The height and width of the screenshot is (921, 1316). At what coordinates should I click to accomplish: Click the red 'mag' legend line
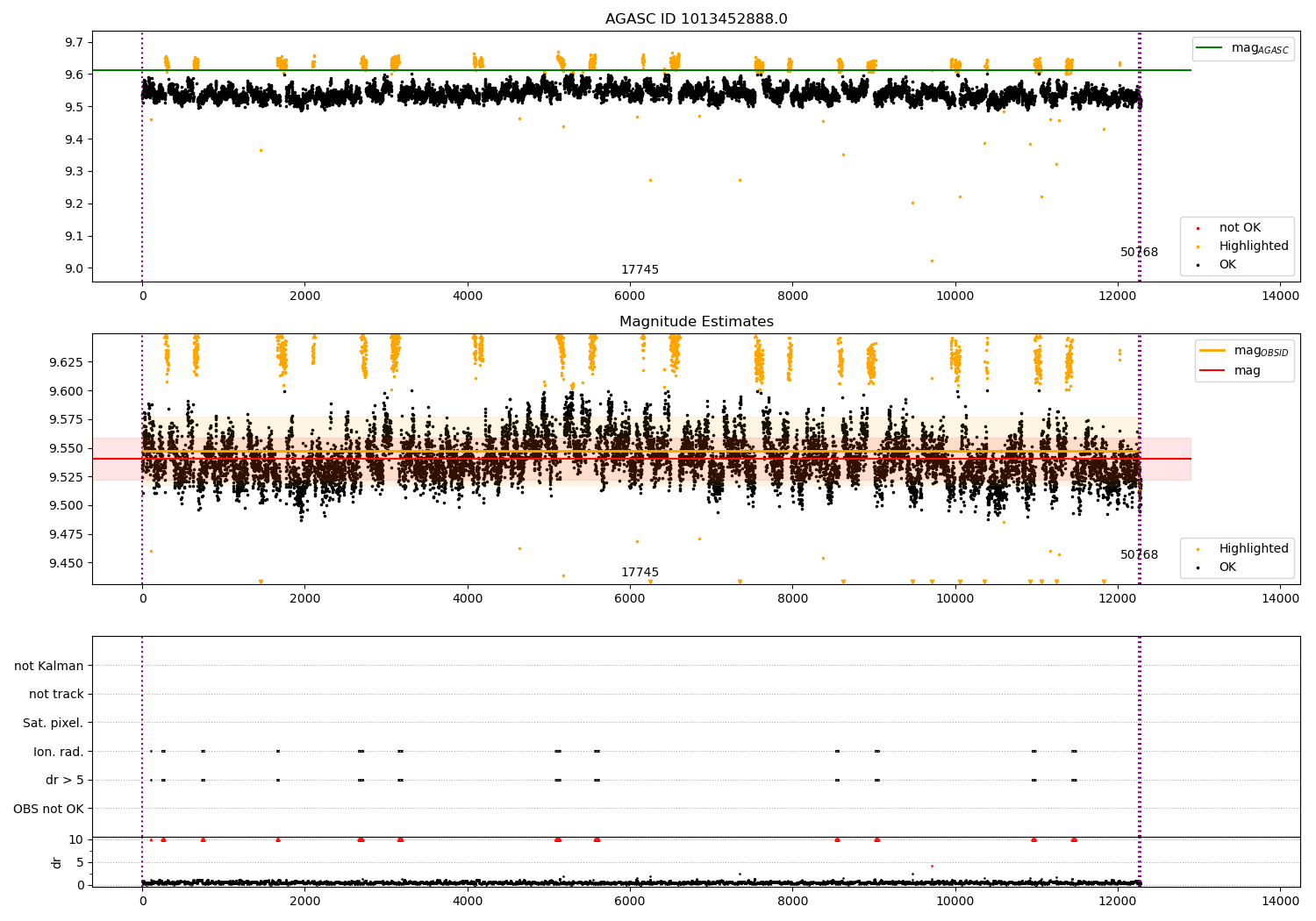click(x=1212, y=371)
